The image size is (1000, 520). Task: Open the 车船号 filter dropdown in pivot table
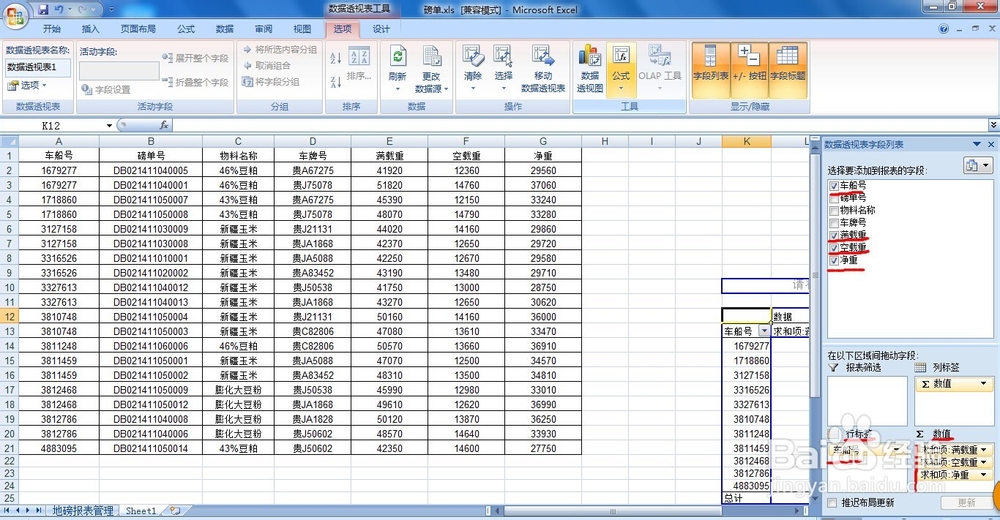[x=764, y=331]
